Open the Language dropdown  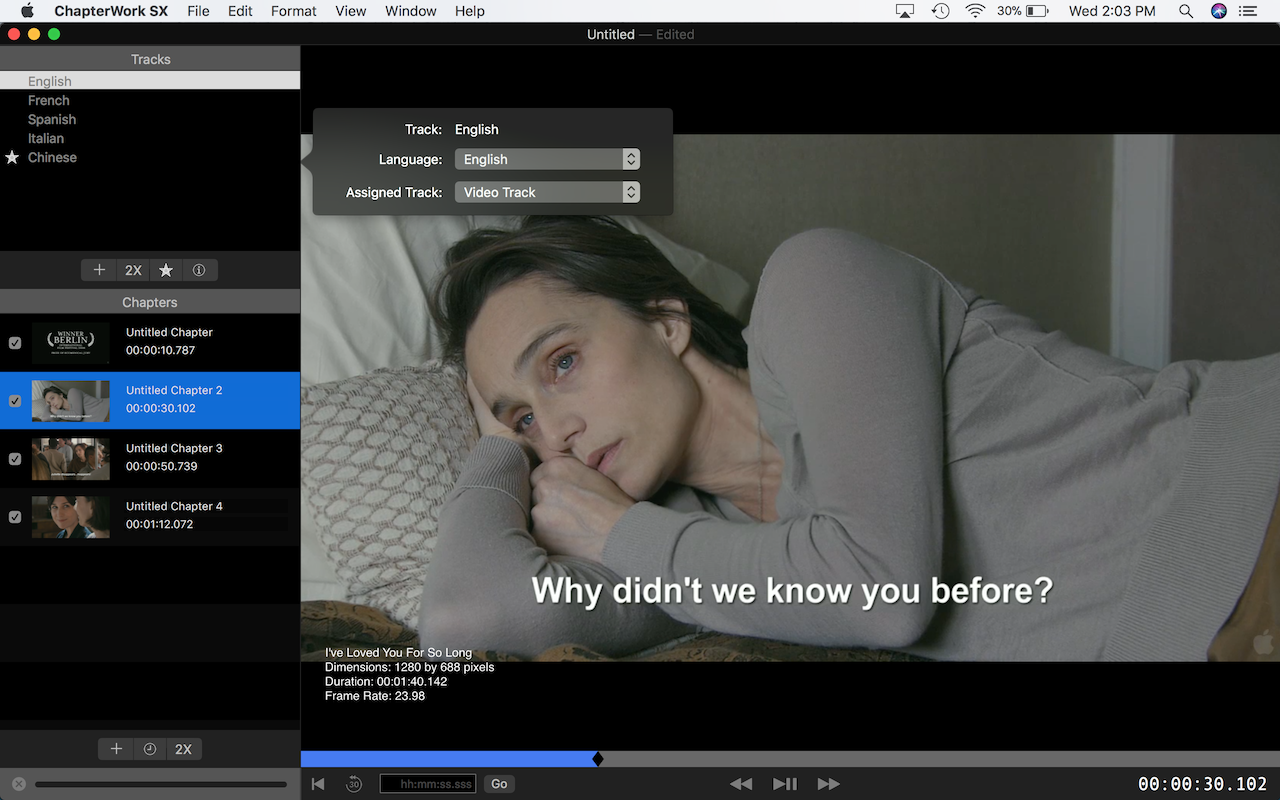click(x=547, y=159)
